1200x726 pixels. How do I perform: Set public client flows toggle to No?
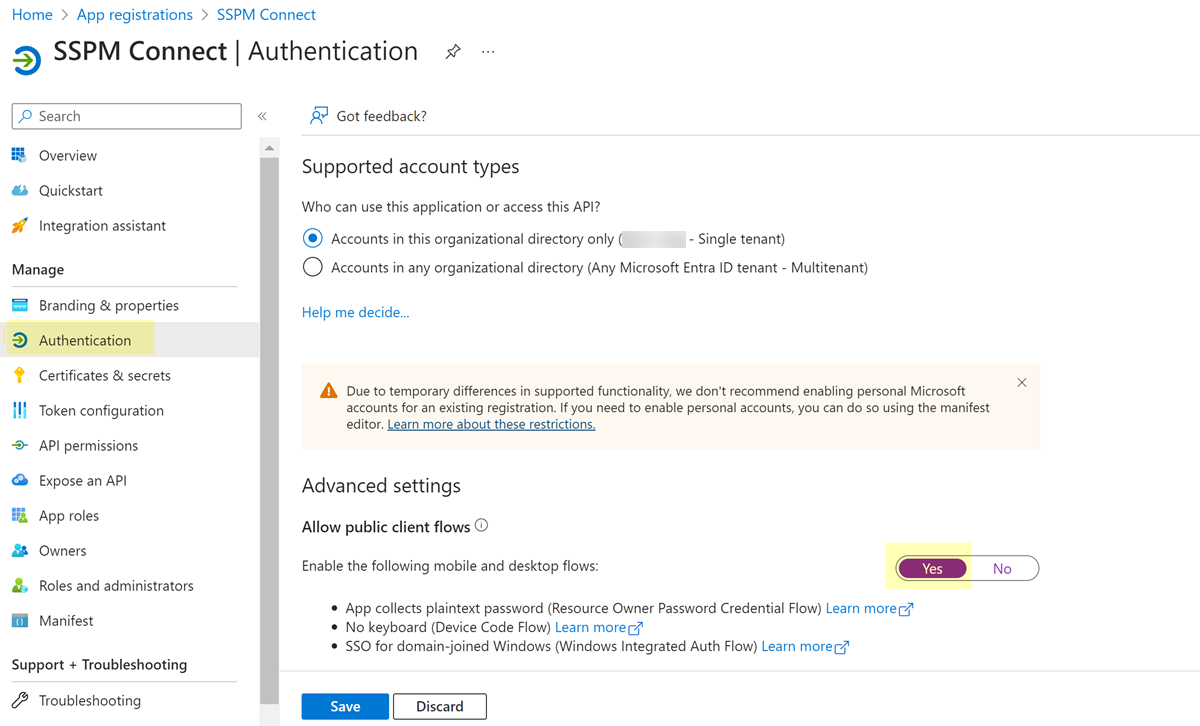pos(1002,569)
